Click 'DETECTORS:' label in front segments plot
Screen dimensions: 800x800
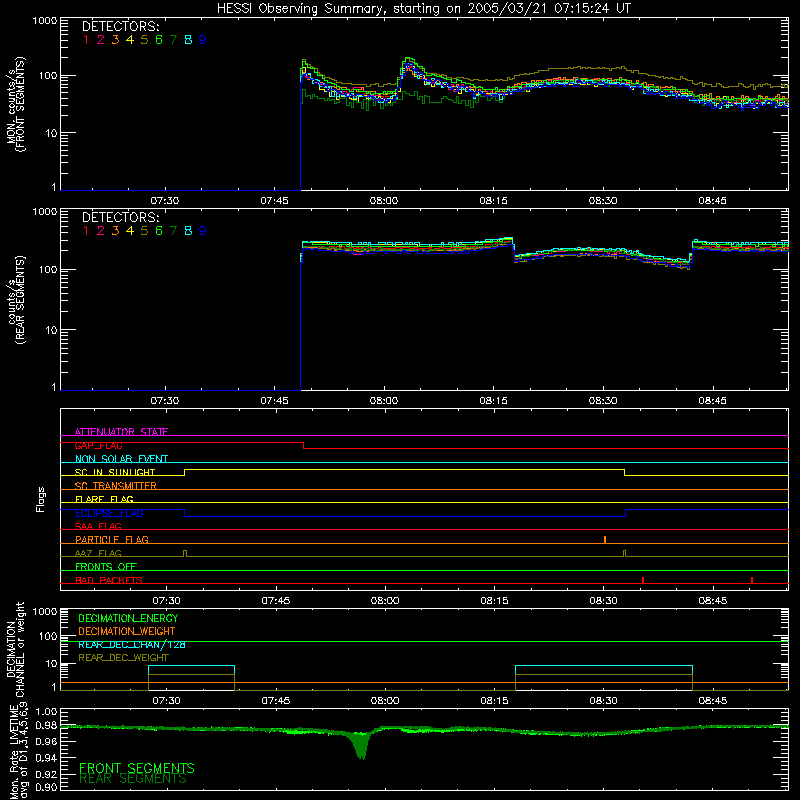pyautogui.click(x=120, y=27)
